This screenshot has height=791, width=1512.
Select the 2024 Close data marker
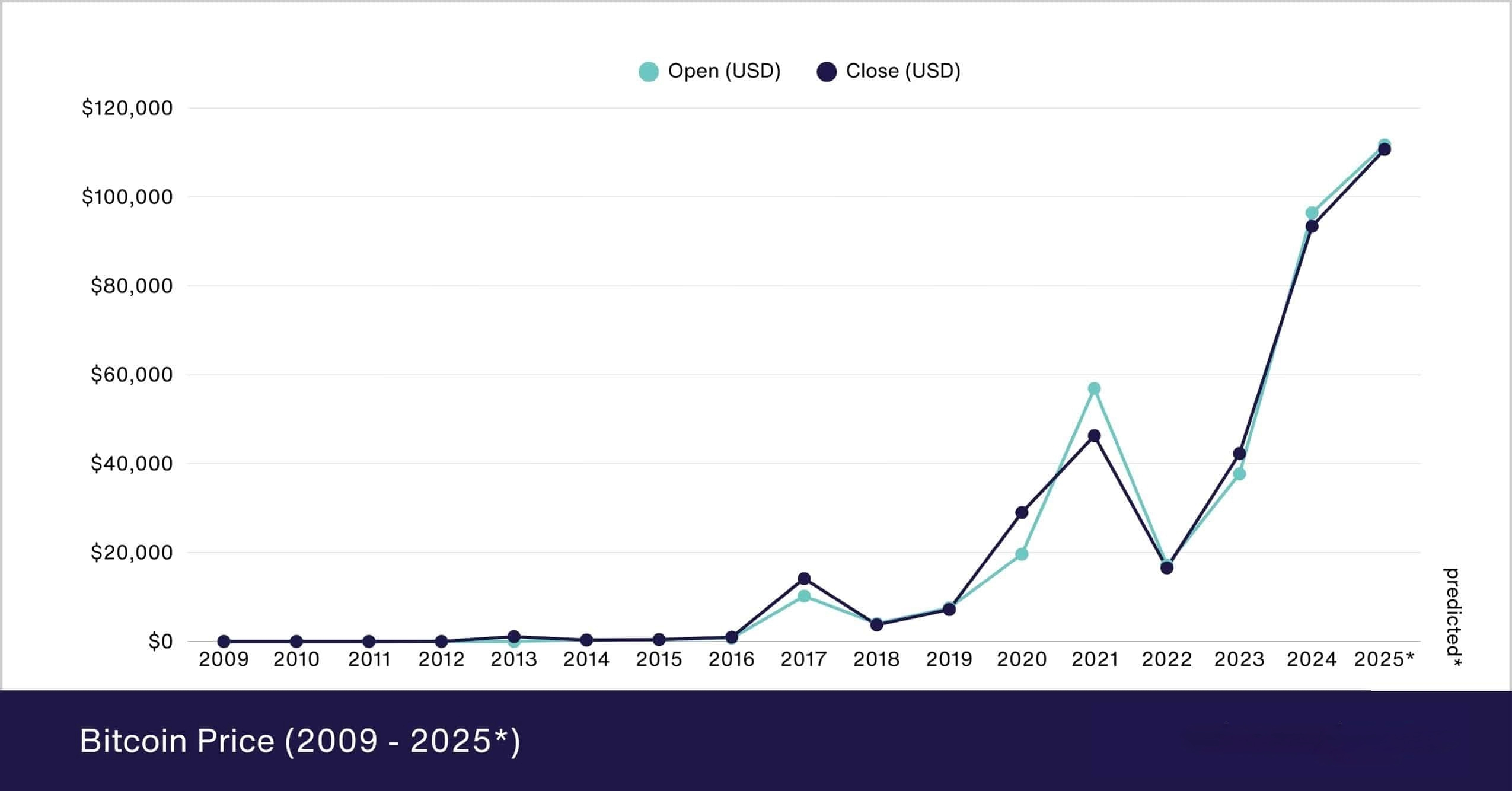[1312, 227]
